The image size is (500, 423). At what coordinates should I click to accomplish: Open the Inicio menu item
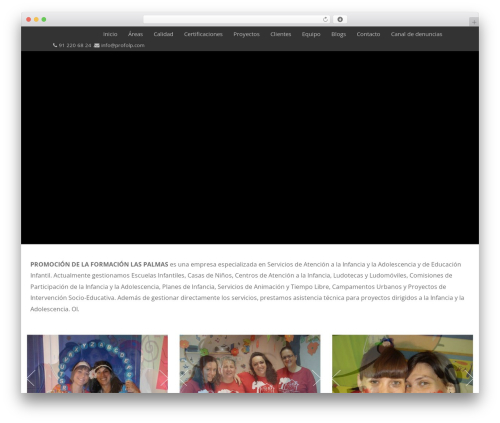110,34
